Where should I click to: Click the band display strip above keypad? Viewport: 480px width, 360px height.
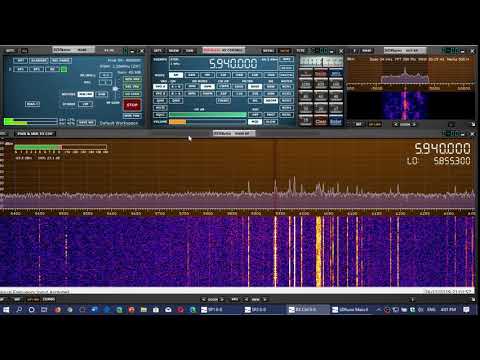point(321,62)
